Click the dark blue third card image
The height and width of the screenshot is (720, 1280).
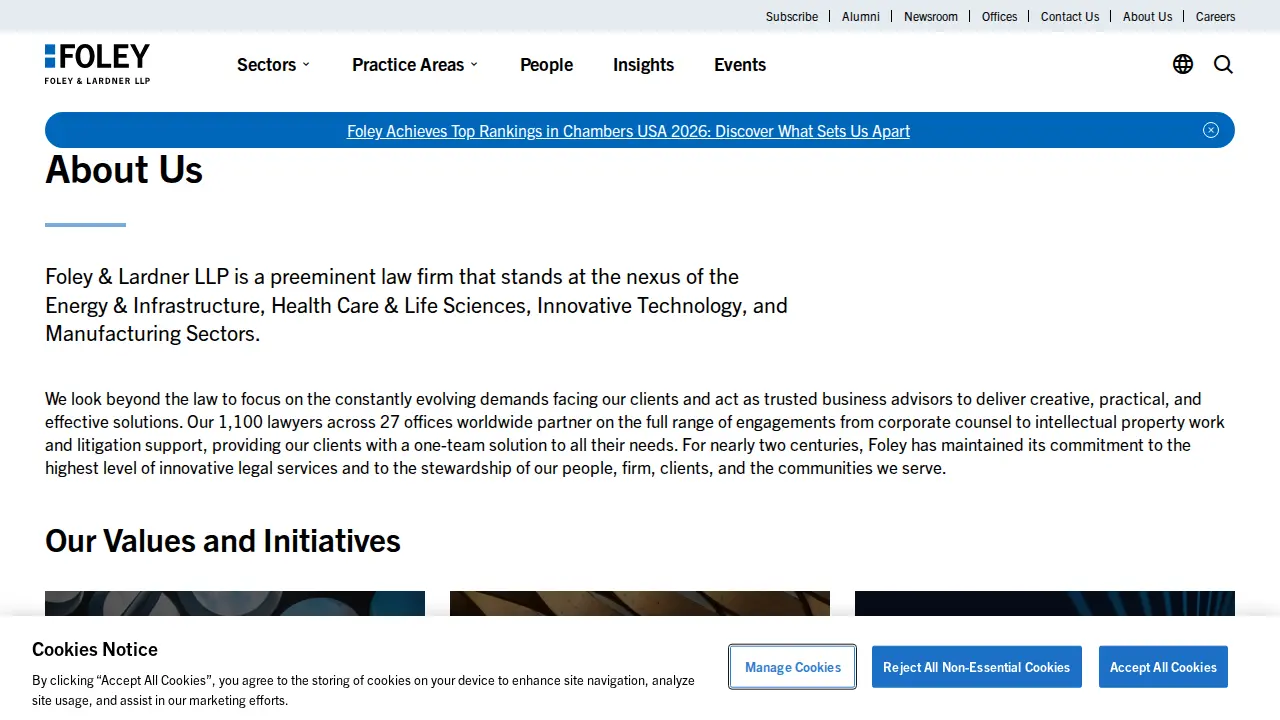click(1045, 603)
